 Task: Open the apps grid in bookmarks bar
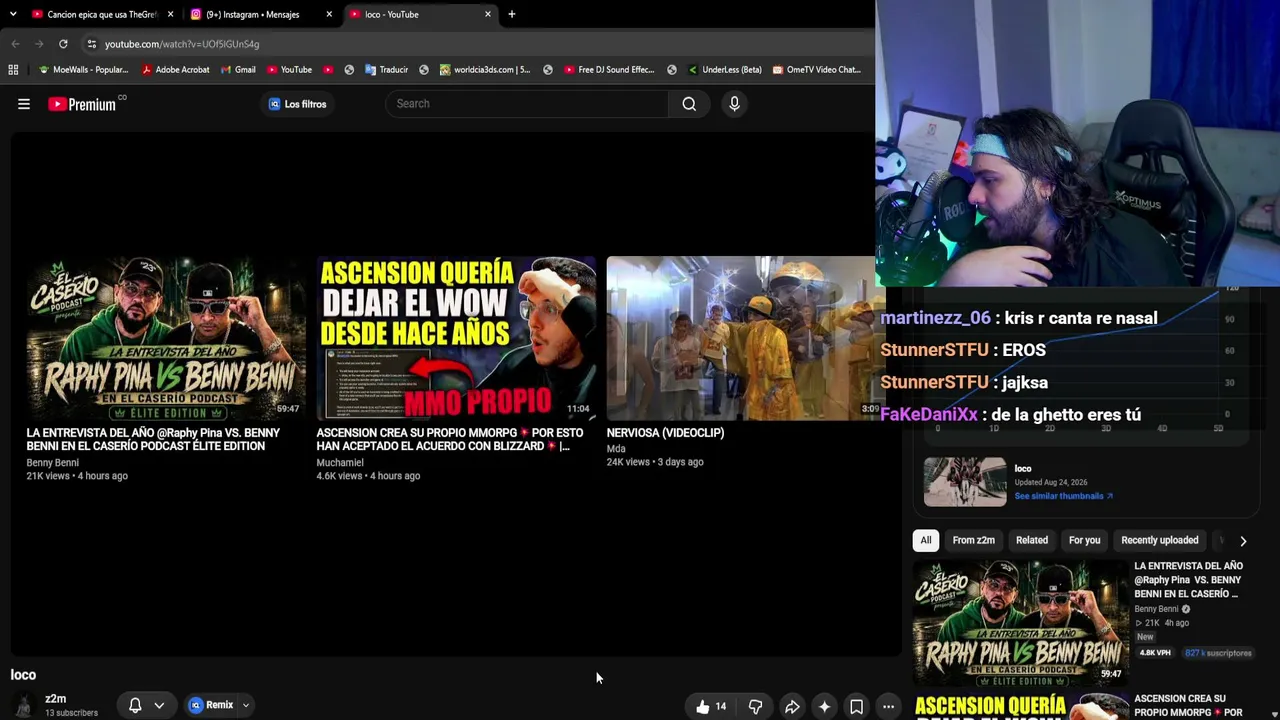(13, 70)
